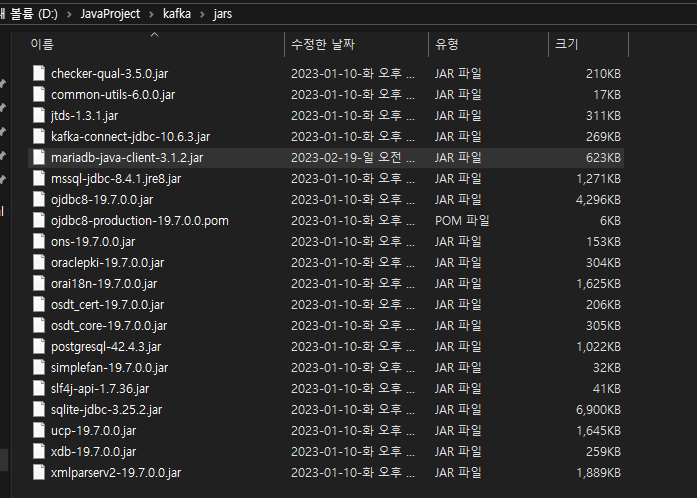Click the 623KB size cell
Screen dimensions: 697x498
[603, 157]
